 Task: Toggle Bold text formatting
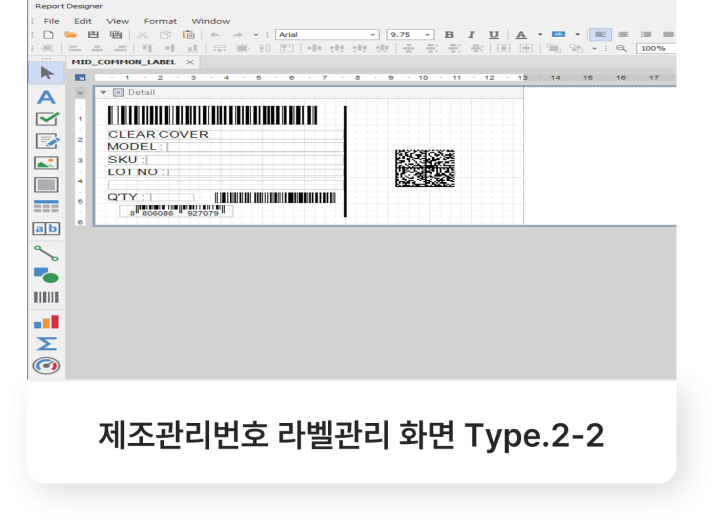449,35
